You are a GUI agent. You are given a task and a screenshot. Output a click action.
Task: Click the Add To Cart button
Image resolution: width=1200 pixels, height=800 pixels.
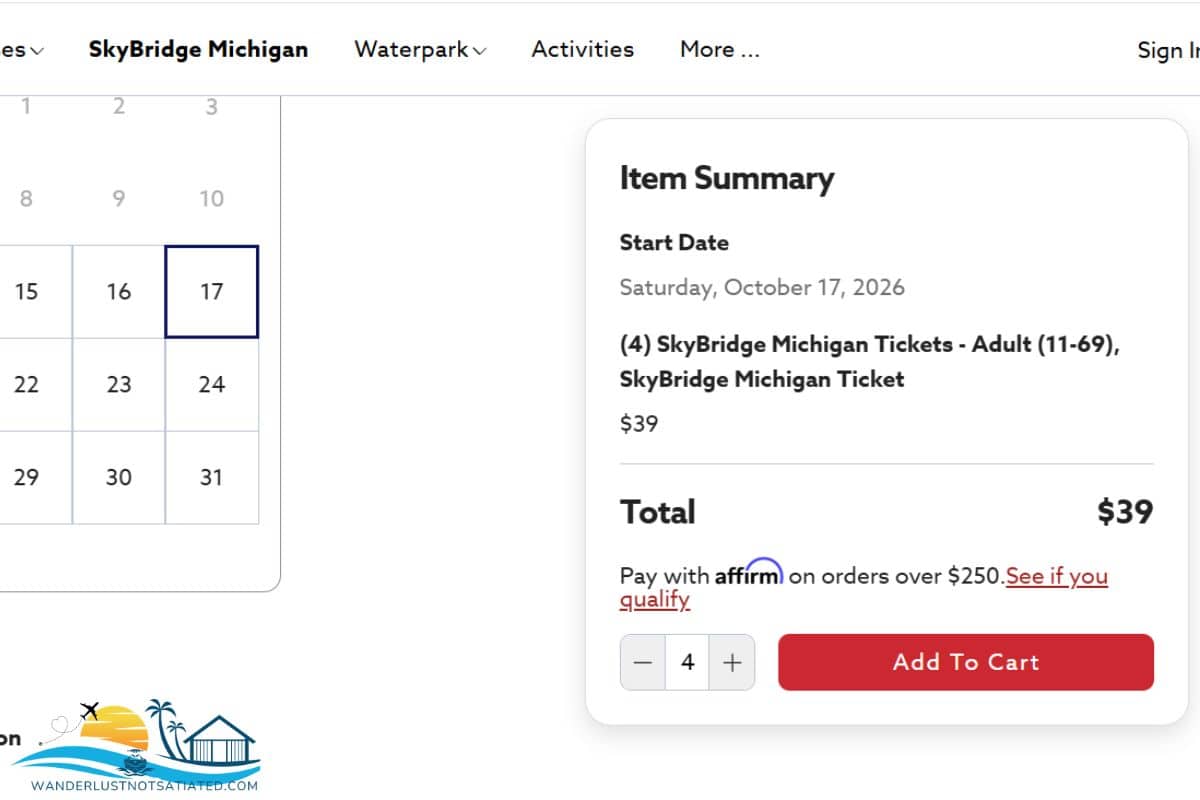966,662
